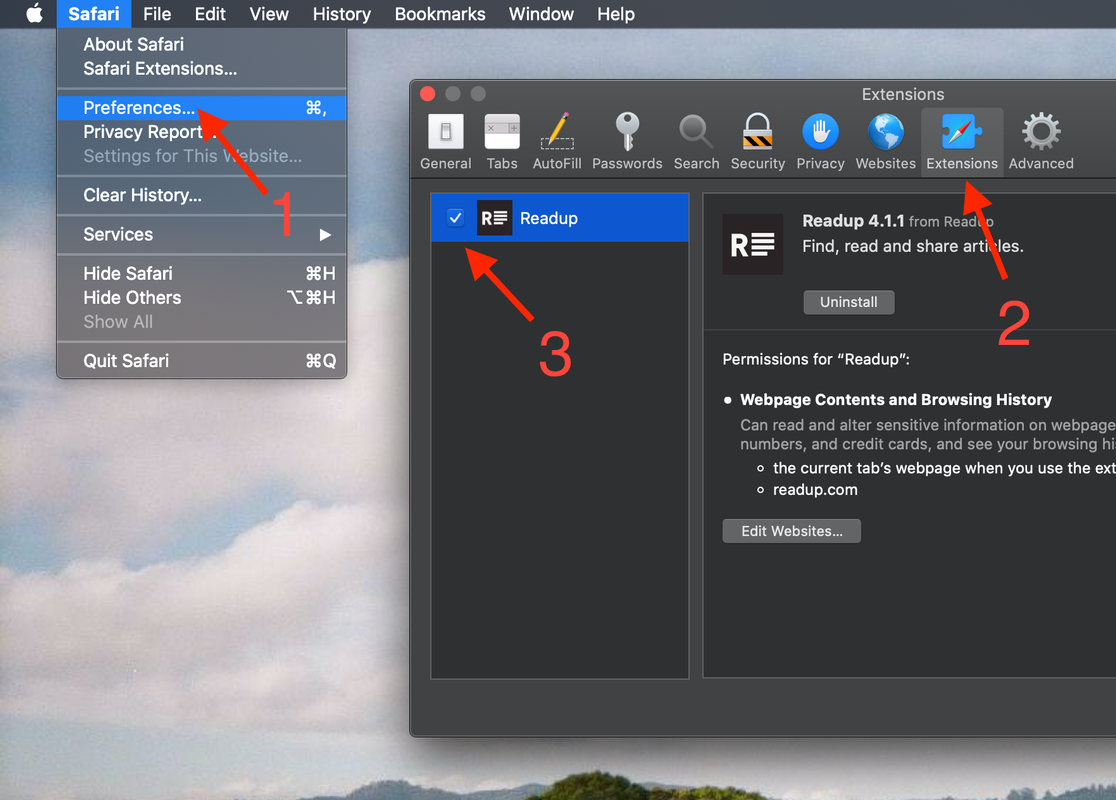
Task: Click the Readup icon in extension list
Action: tap(494, 218)
